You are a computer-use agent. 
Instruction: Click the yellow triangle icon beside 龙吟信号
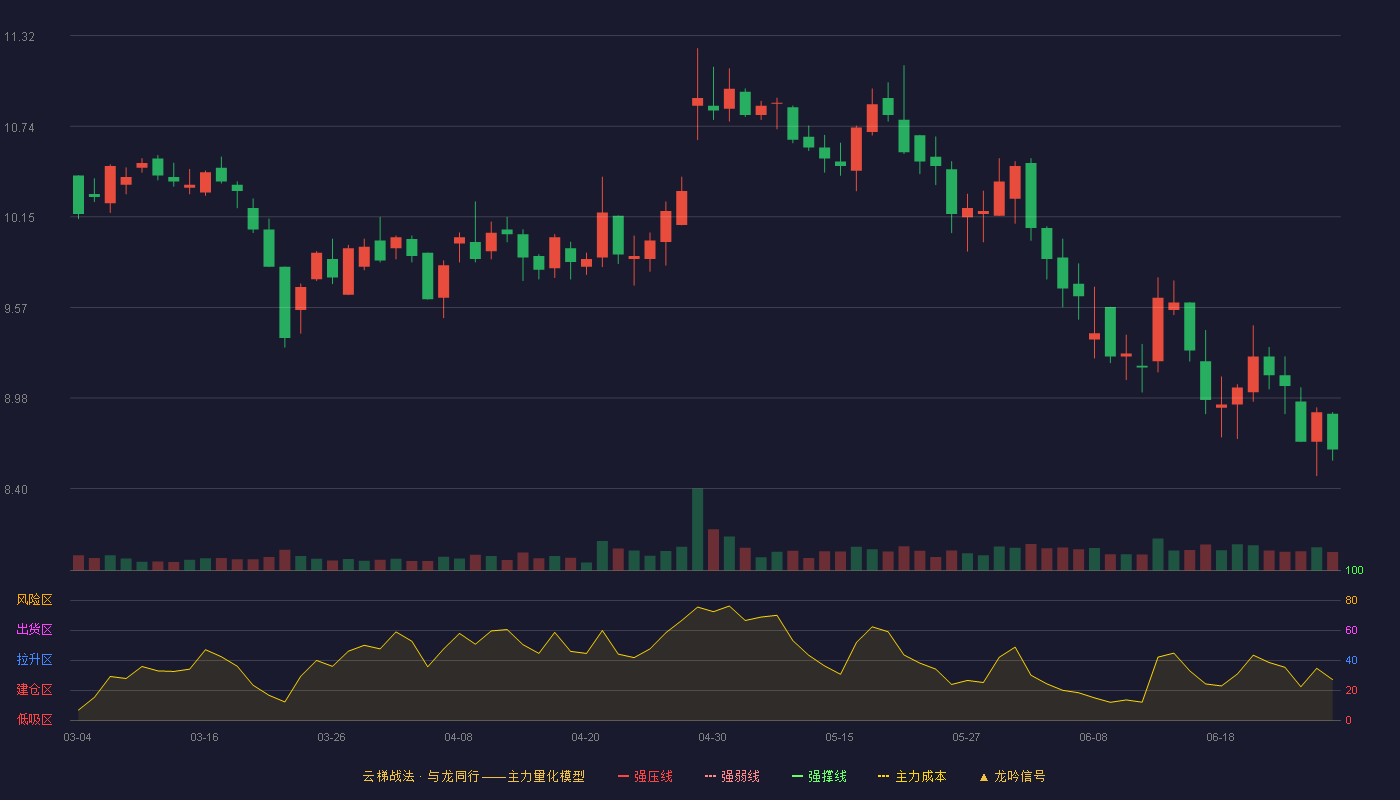click(983, 776)
